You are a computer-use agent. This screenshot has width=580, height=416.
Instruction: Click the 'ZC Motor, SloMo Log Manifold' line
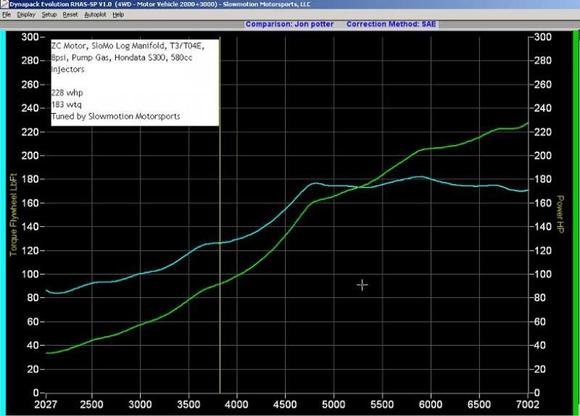click(128, 46)
